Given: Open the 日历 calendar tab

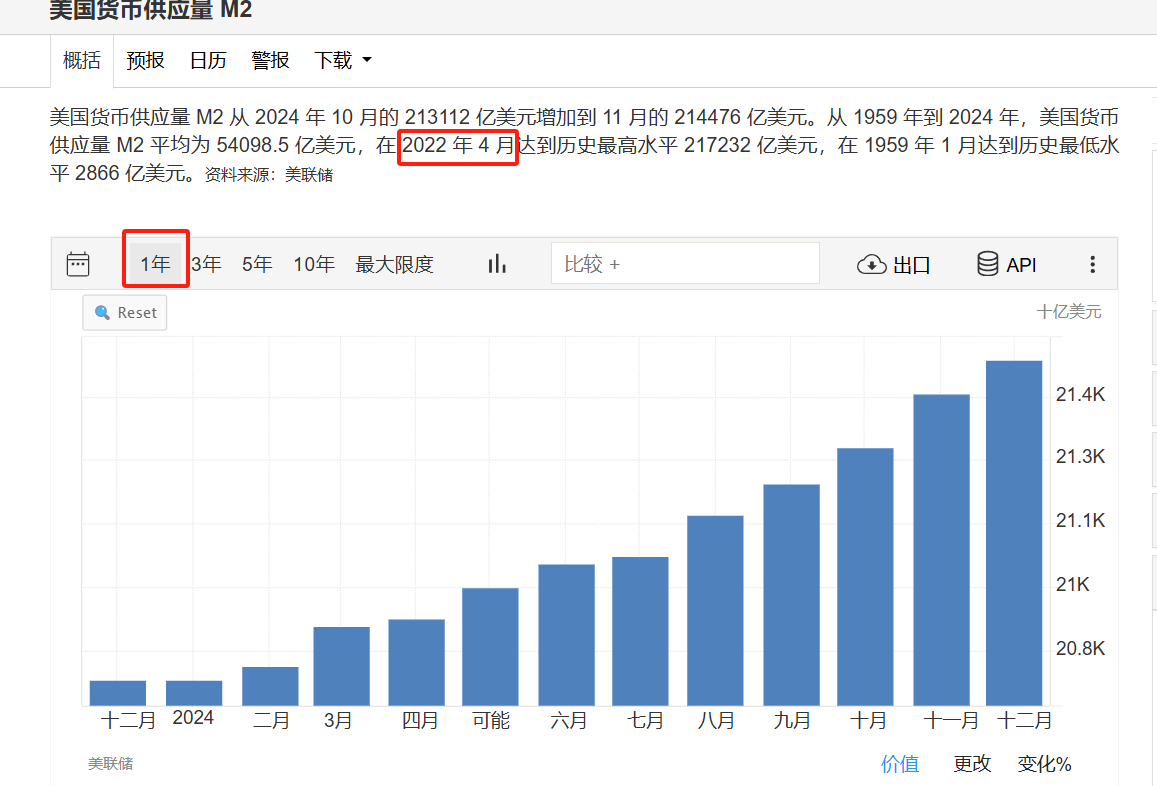Looking at the screenshot, I should (207, 60).
